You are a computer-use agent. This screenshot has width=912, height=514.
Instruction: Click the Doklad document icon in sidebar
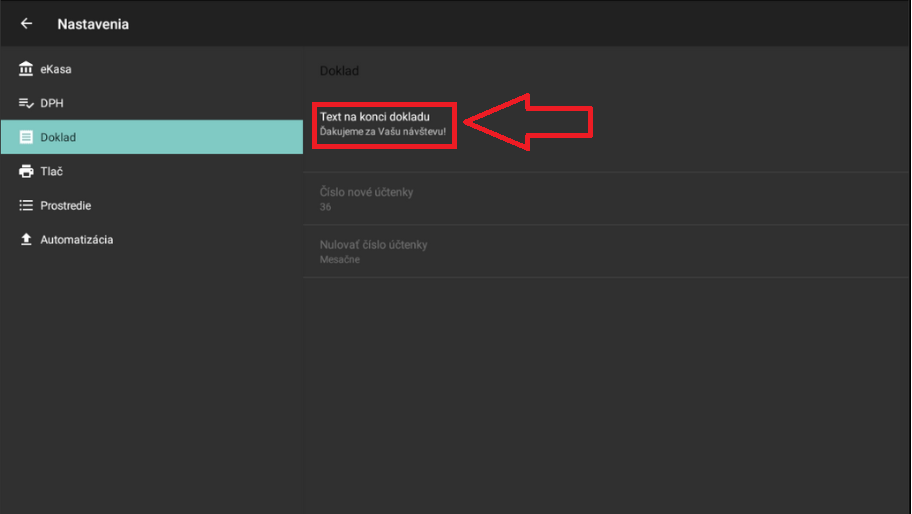tap(26, 137)
